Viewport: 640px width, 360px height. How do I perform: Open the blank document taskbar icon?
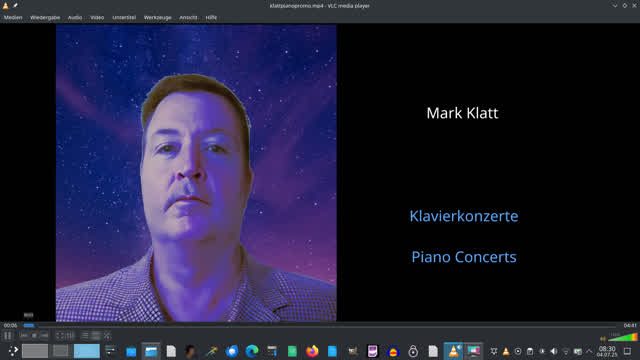coord(171,351)
